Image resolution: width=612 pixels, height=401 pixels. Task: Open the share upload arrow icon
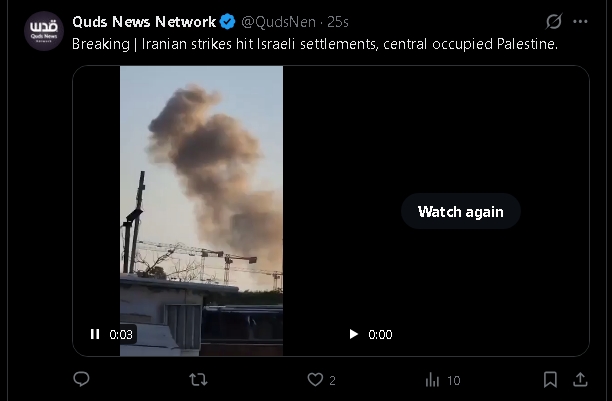tap(580, 379)
